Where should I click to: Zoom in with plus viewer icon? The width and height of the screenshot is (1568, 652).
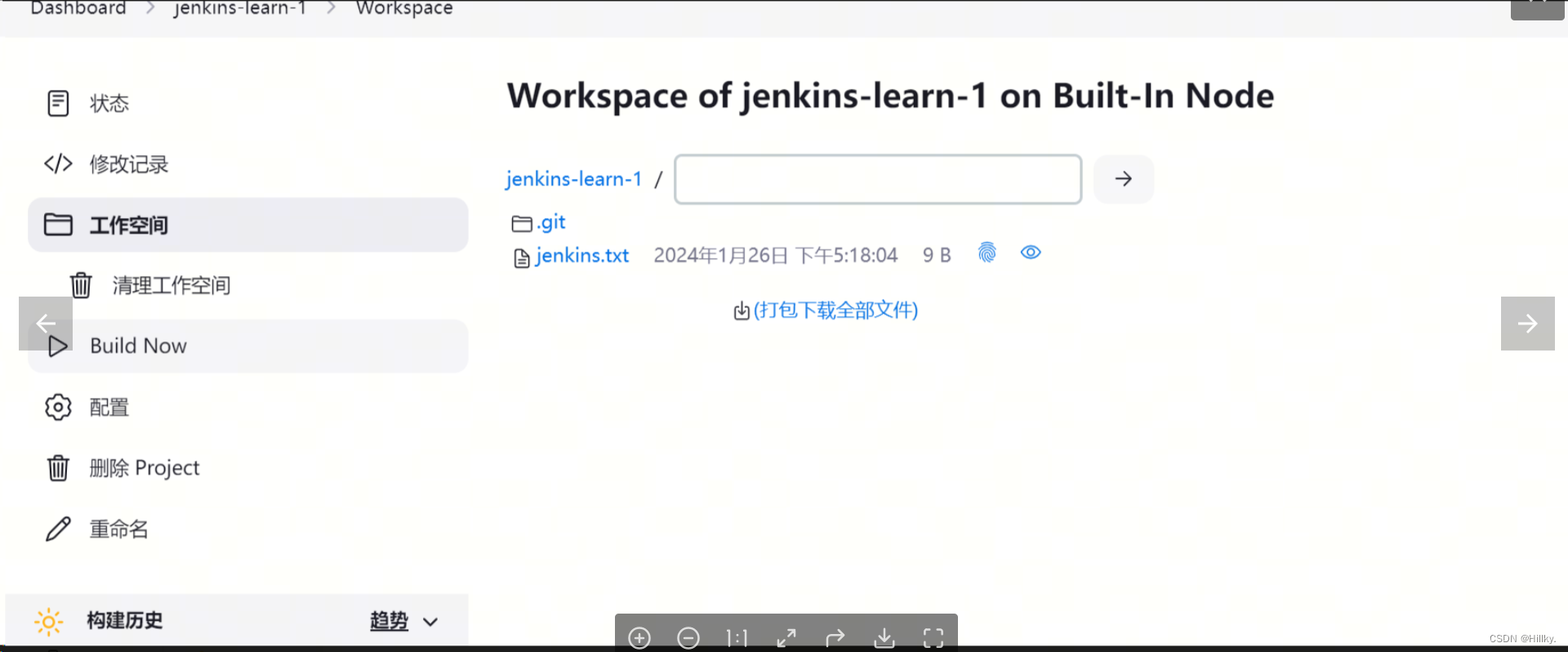tap(639, 638)
